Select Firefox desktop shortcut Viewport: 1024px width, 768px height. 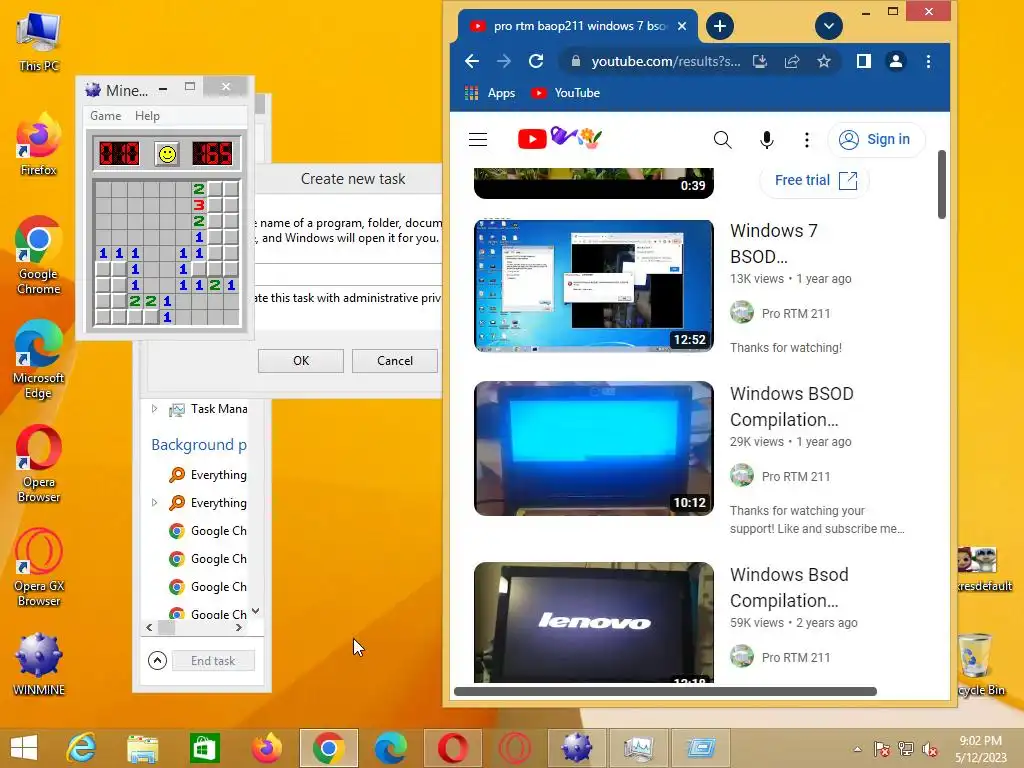tap(38, 144)
